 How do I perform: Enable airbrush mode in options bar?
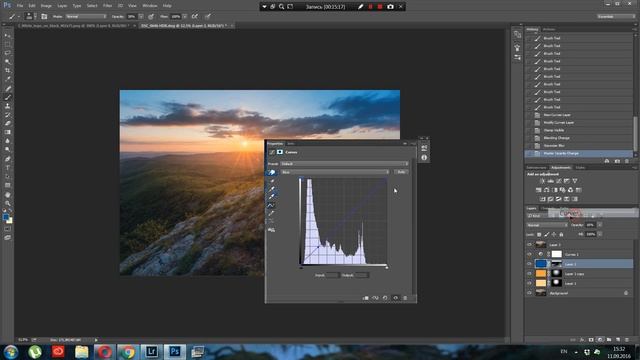[x=195, y=16]
